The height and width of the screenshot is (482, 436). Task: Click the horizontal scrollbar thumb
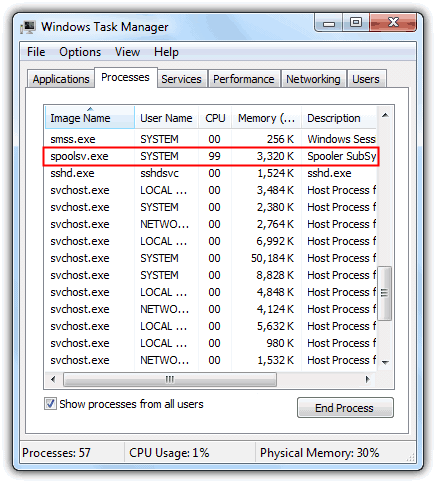tap(170, 379)
